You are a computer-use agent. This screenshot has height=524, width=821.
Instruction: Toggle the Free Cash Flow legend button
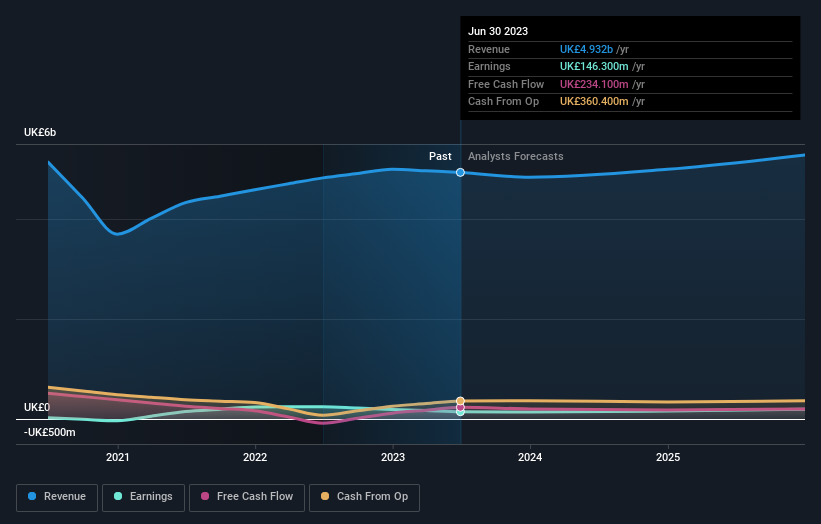pyautogui.click(x=247, y=497)
